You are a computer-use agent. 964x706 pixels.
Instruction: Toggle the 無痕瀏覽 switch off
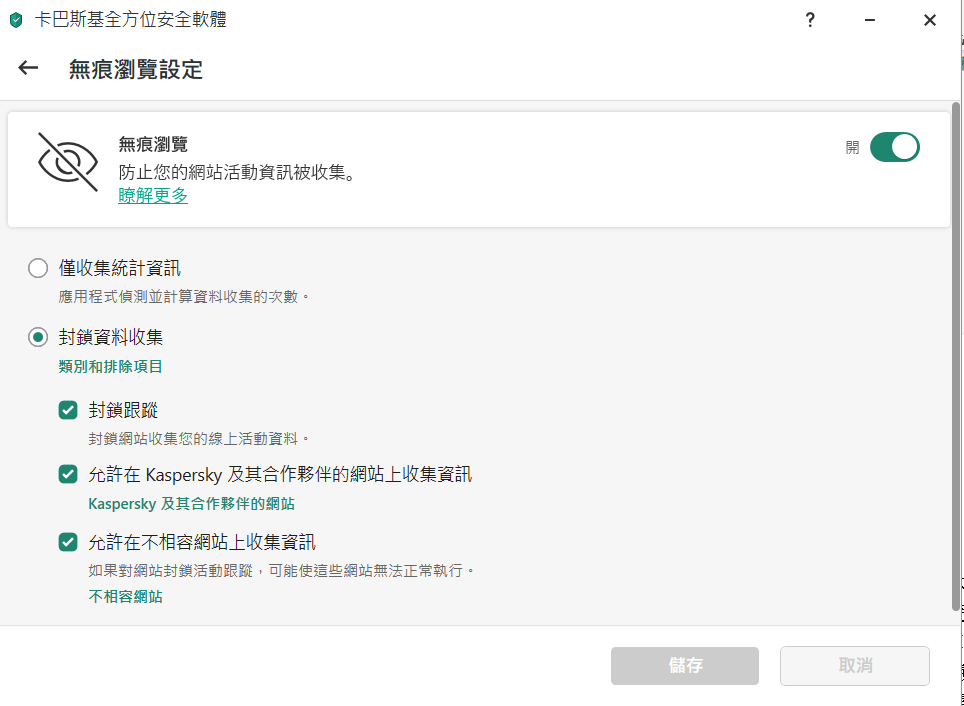(894, 147)
